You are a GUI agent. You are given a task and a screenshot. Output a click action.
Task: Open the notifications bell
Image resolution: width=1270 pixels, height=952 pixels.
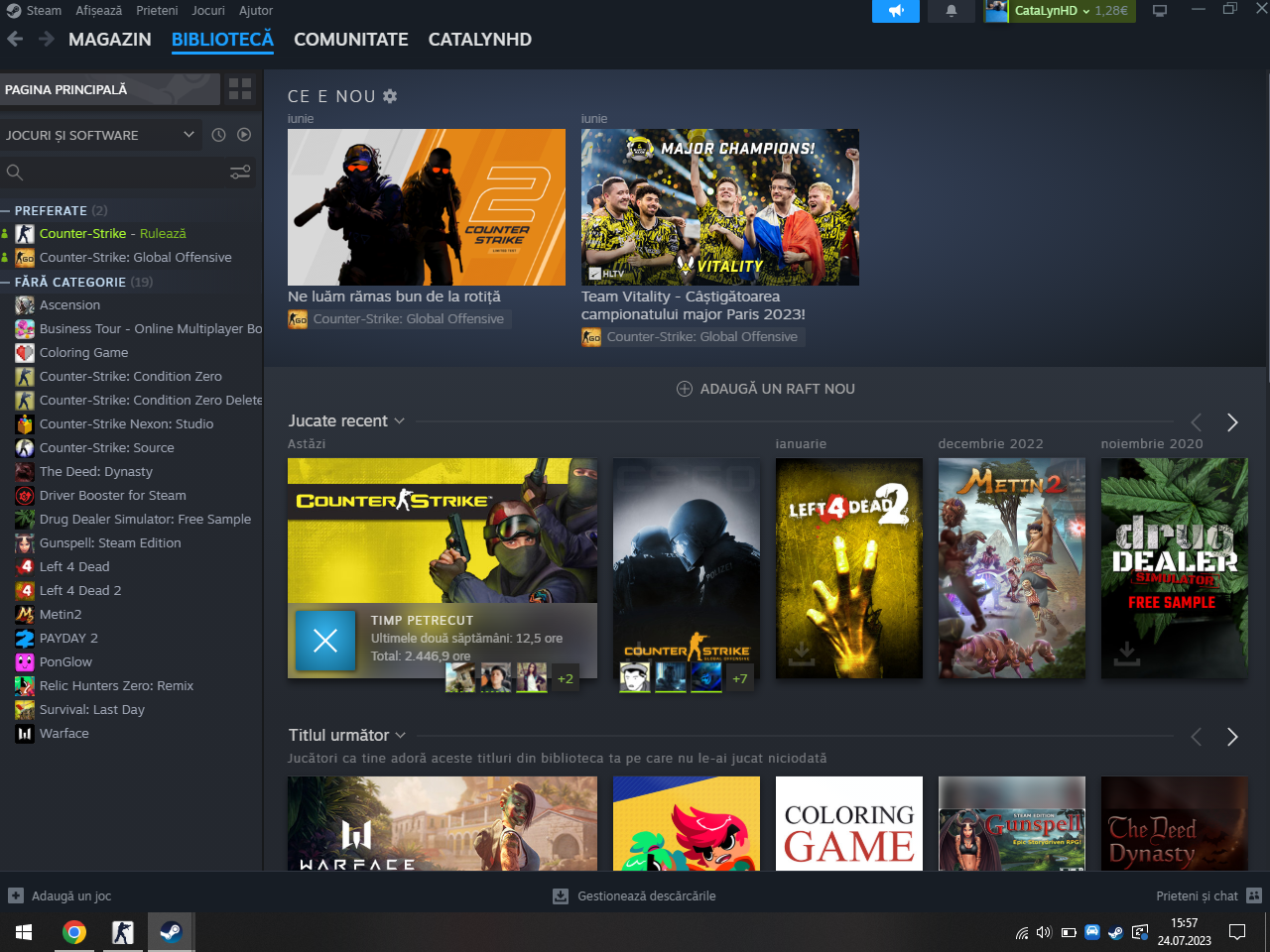[951, 11]
